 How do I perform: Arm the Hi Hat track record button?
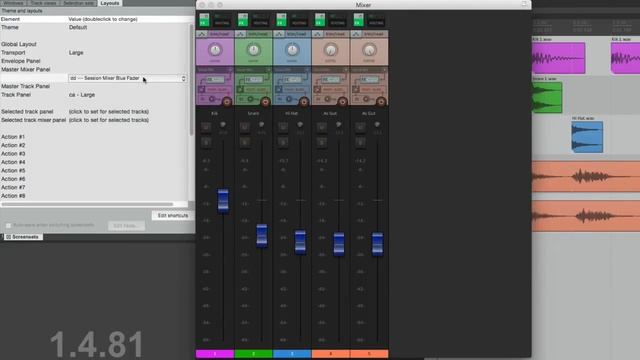(304, 102)
